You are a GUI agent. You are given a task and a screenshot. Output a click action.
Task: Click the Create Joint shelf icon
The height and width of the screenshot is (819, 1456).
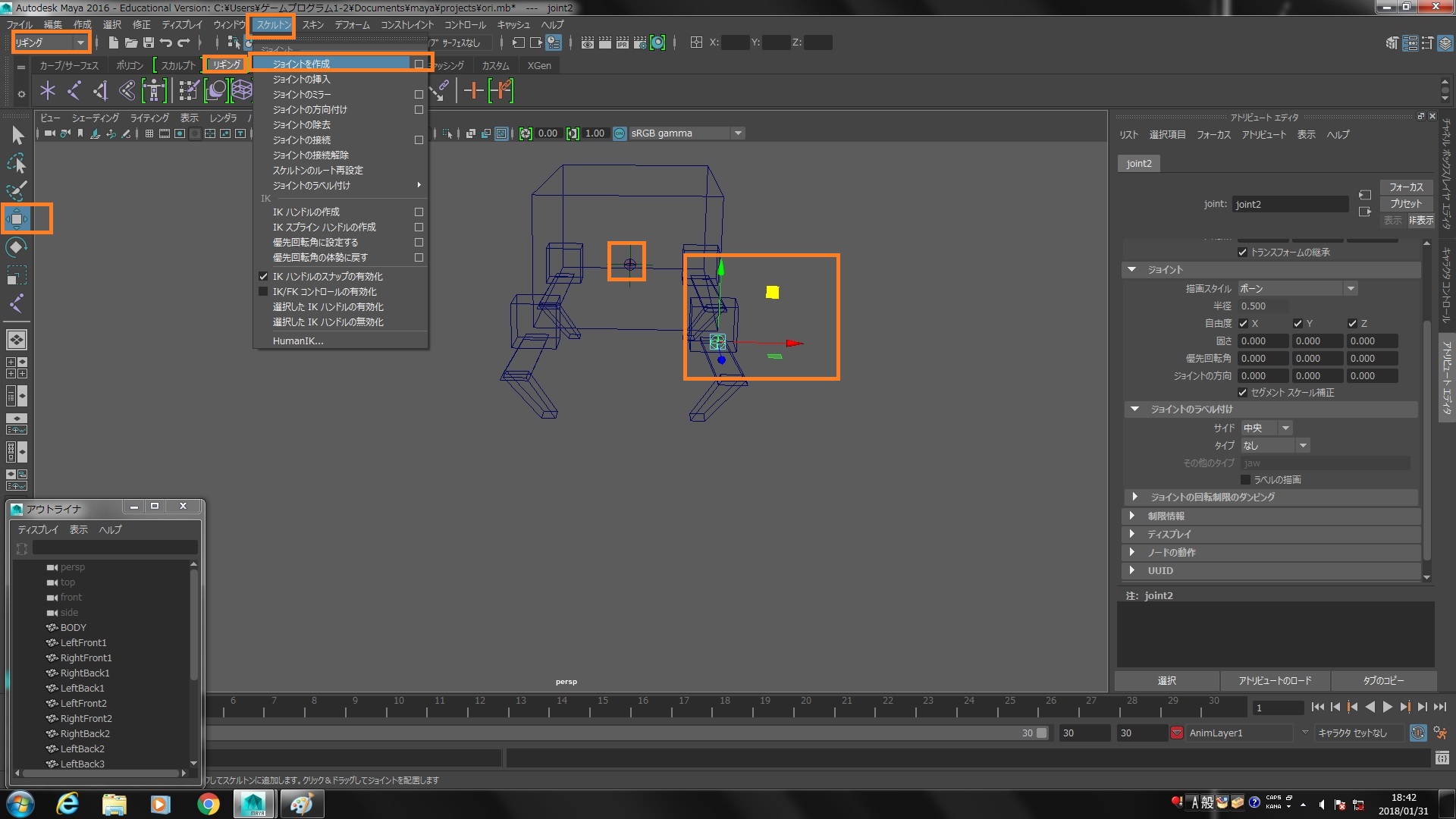click(x=74, y=91)
